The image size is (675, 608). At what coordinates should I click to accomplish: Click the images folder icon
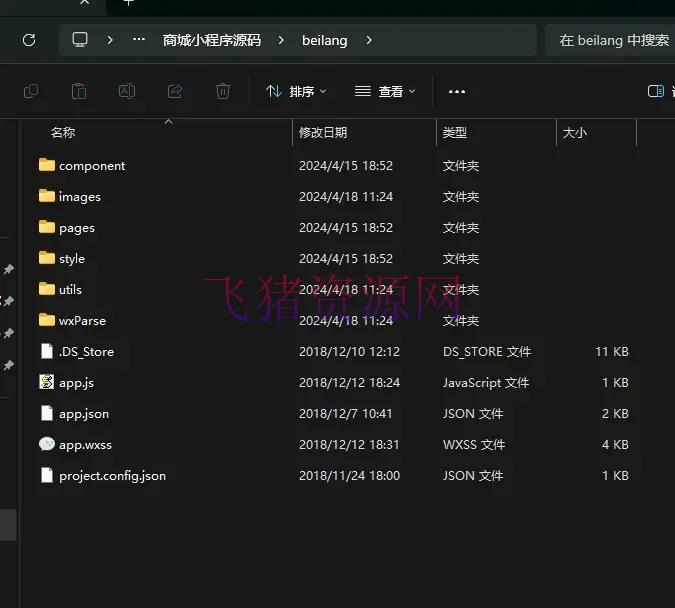46,195
